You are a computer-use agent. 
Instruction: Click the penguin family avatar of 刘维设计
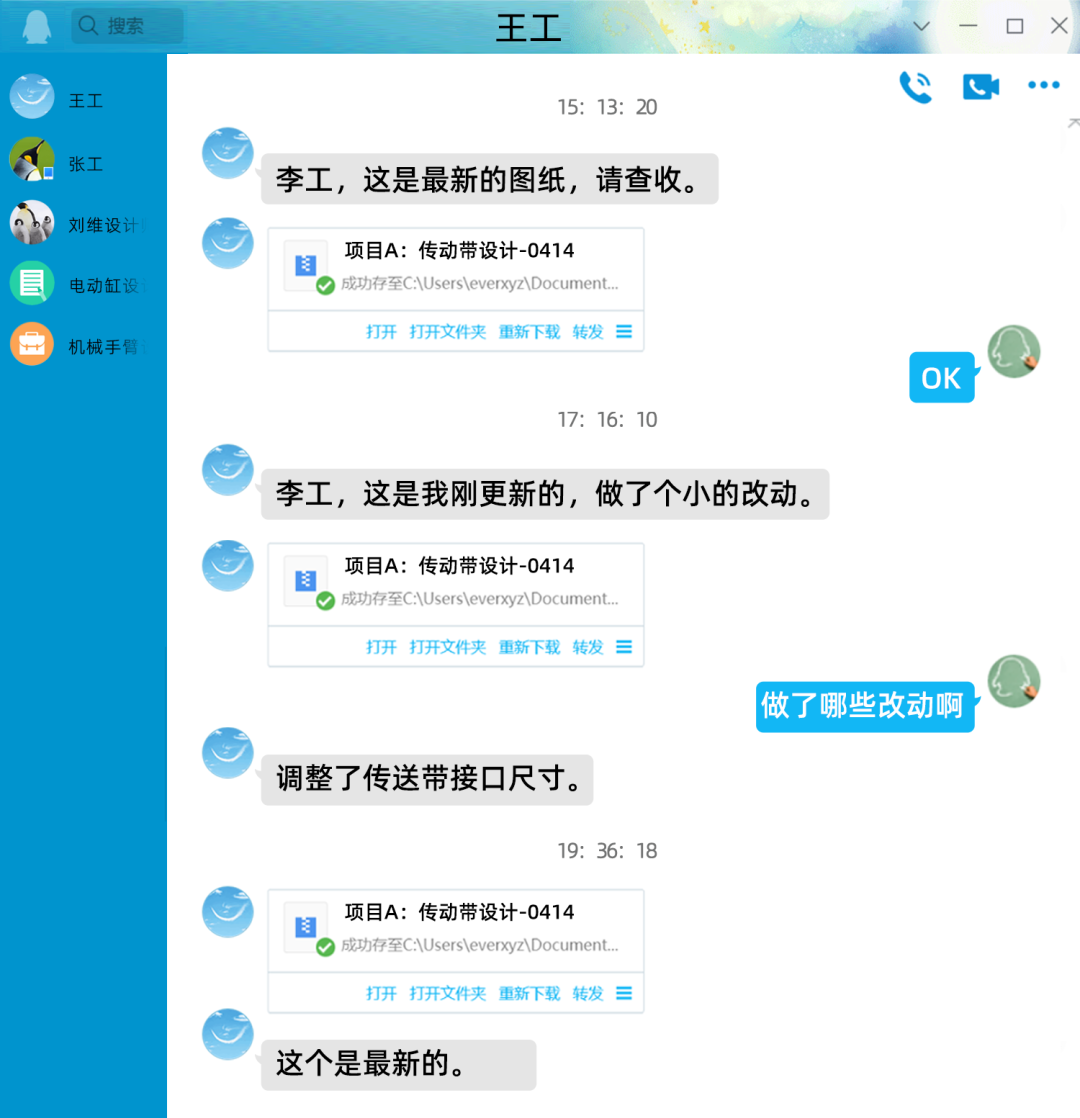[31, 222]
